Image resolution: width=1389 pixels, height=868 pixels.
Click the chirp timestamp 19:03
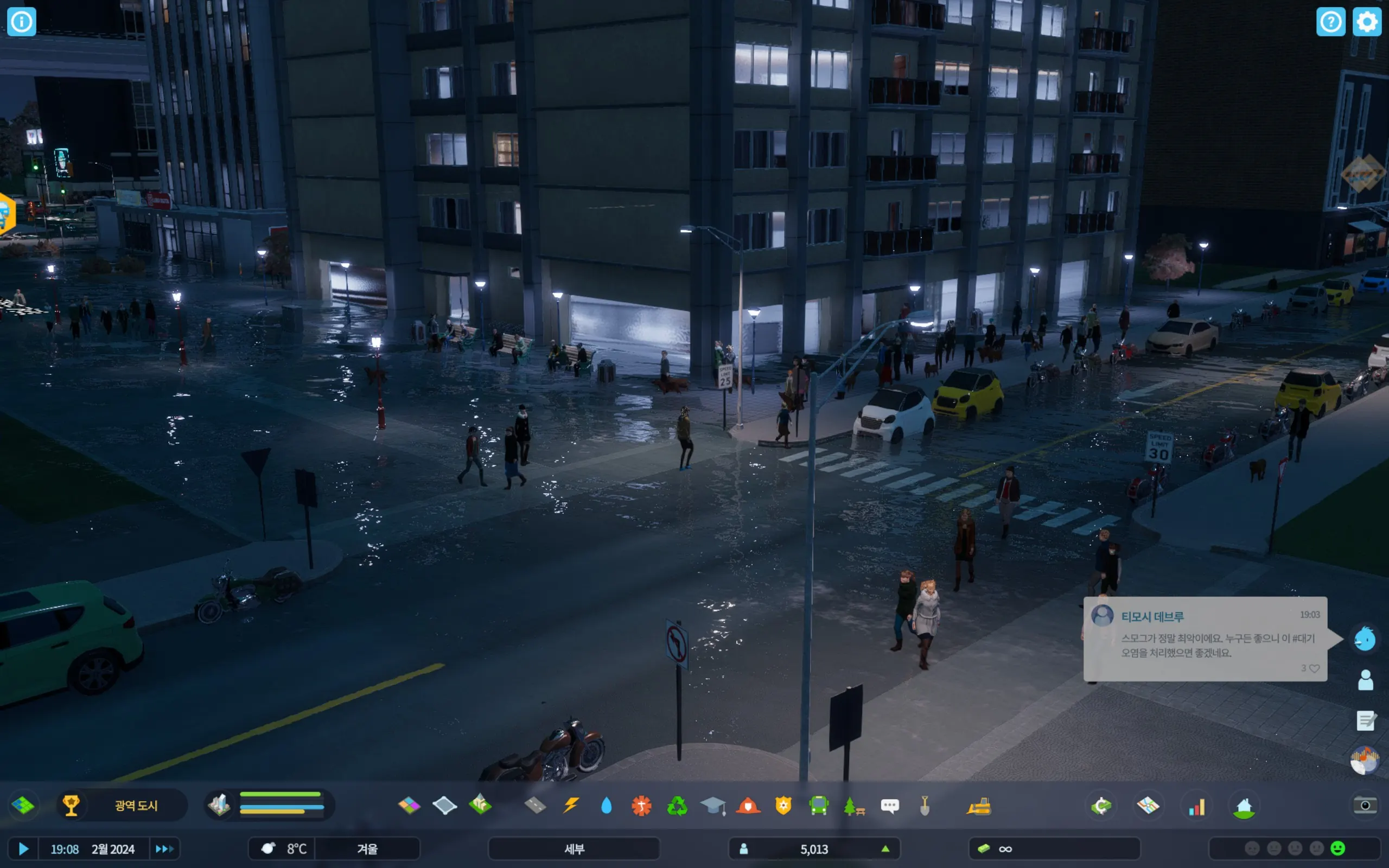point(1310,614)
